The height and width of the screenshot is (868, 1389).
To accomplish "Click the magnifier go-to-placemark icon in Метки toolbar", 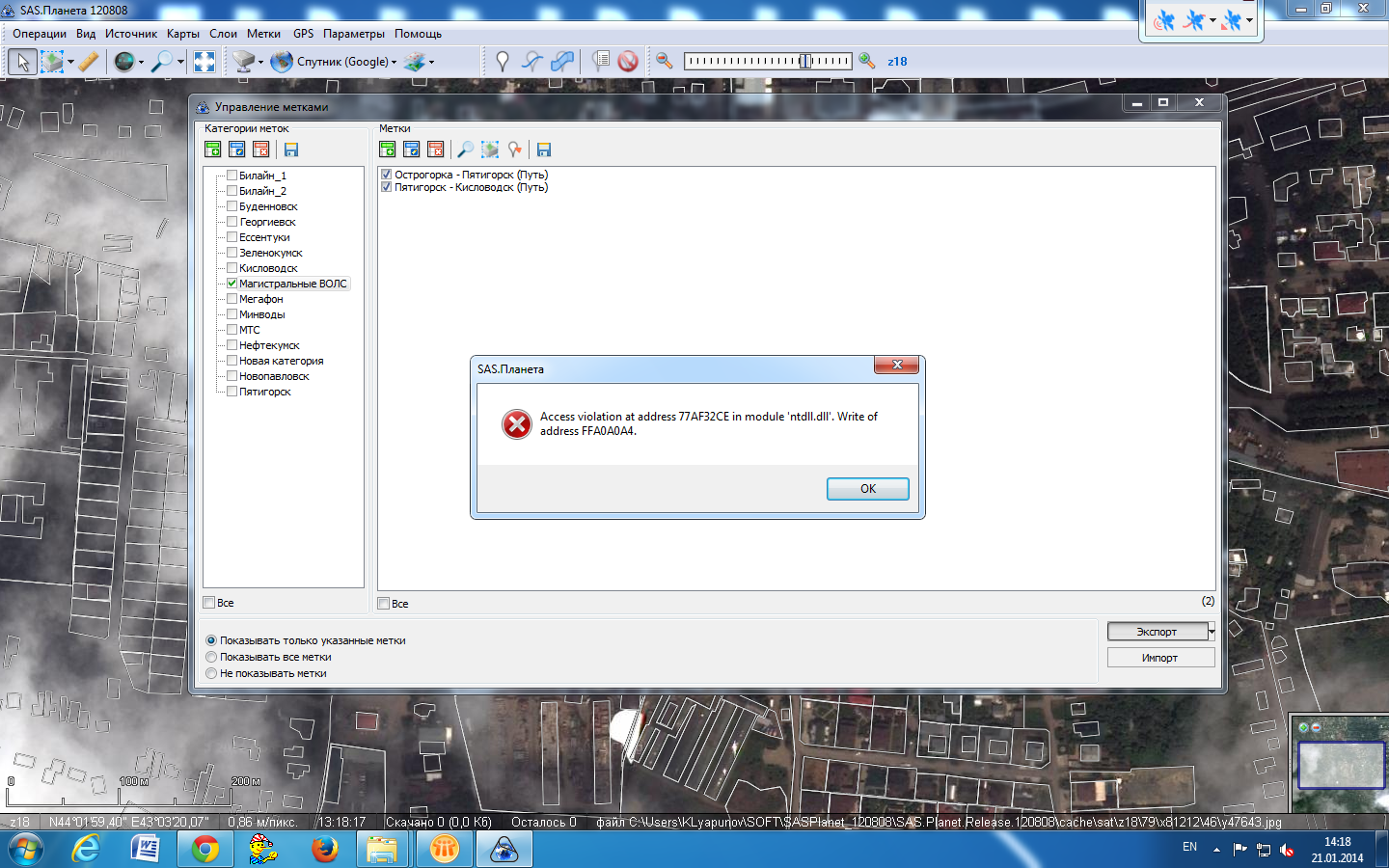I will point(465,149).
